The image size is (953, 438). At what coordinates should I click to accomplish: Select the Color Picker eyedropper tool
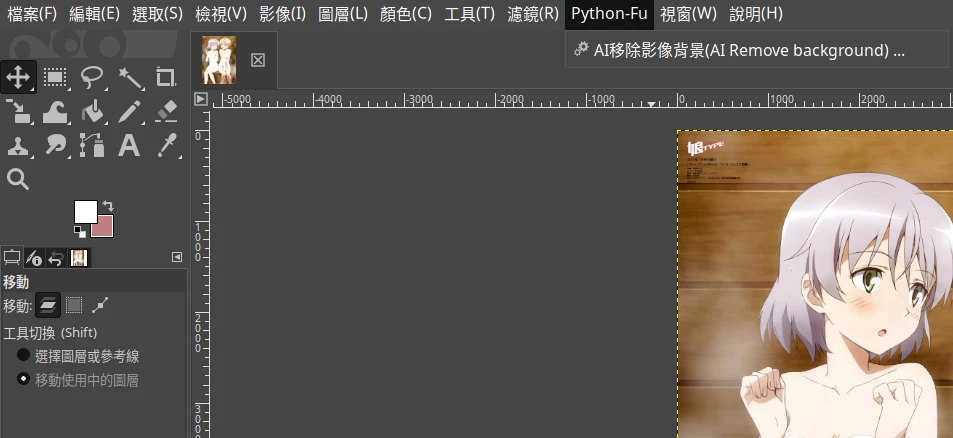coord(166,146)
